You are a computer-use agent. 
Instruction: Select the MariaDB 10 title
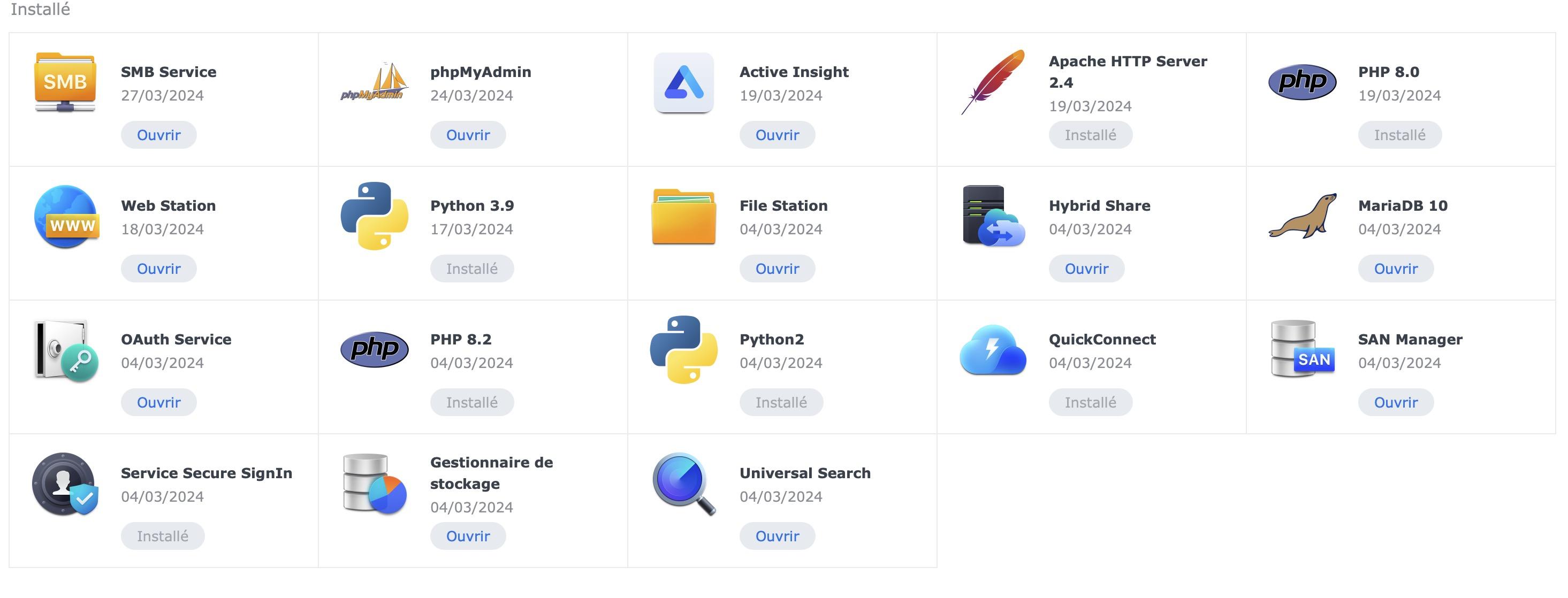click(1403, 205)
